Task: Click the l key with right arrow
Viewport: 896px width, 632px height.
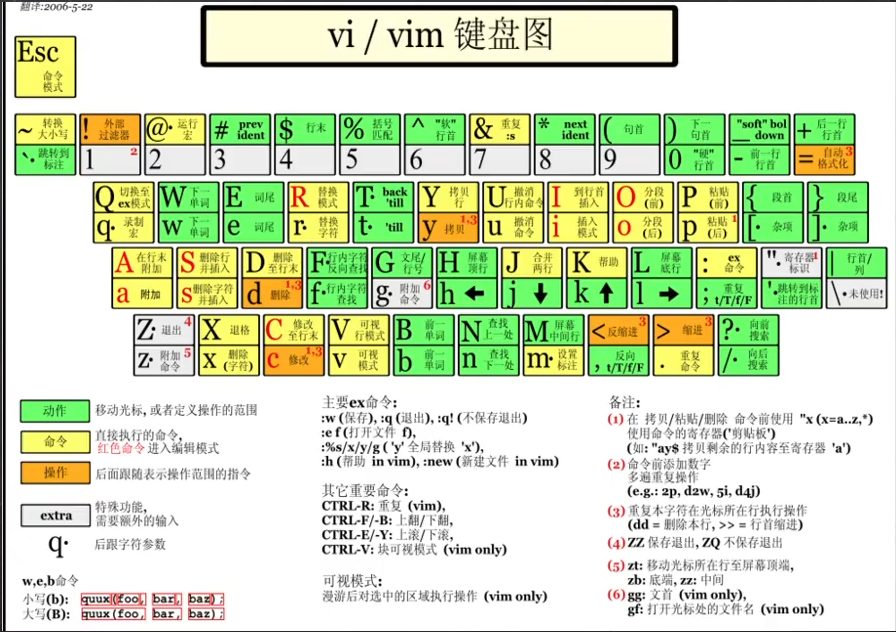Action: click(x=662, y=294)
